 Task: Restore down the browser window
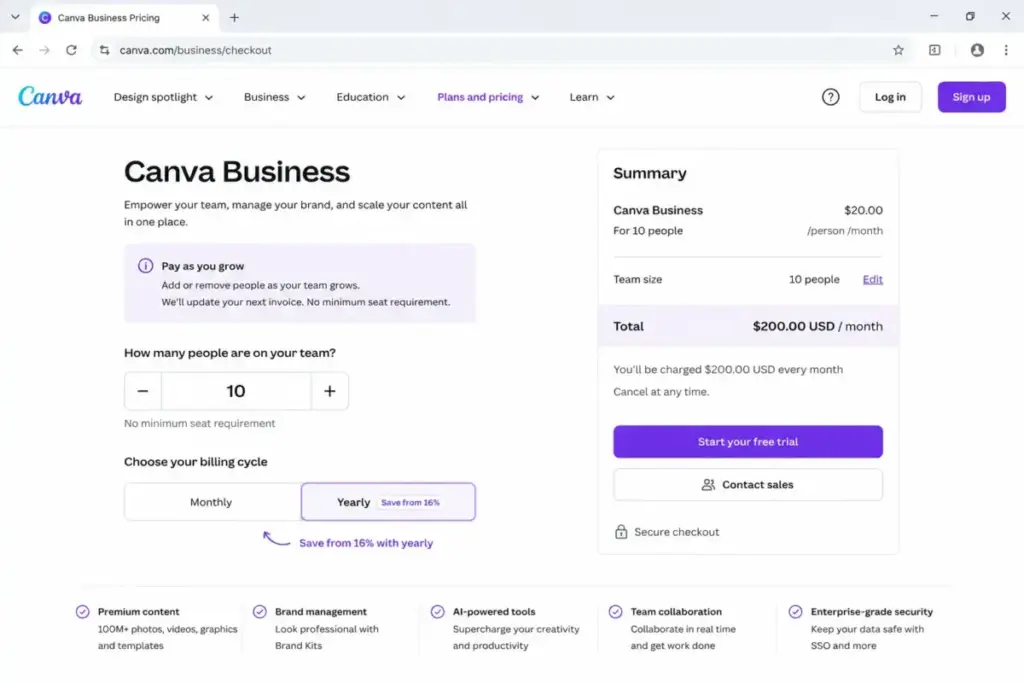pos(970,16)
